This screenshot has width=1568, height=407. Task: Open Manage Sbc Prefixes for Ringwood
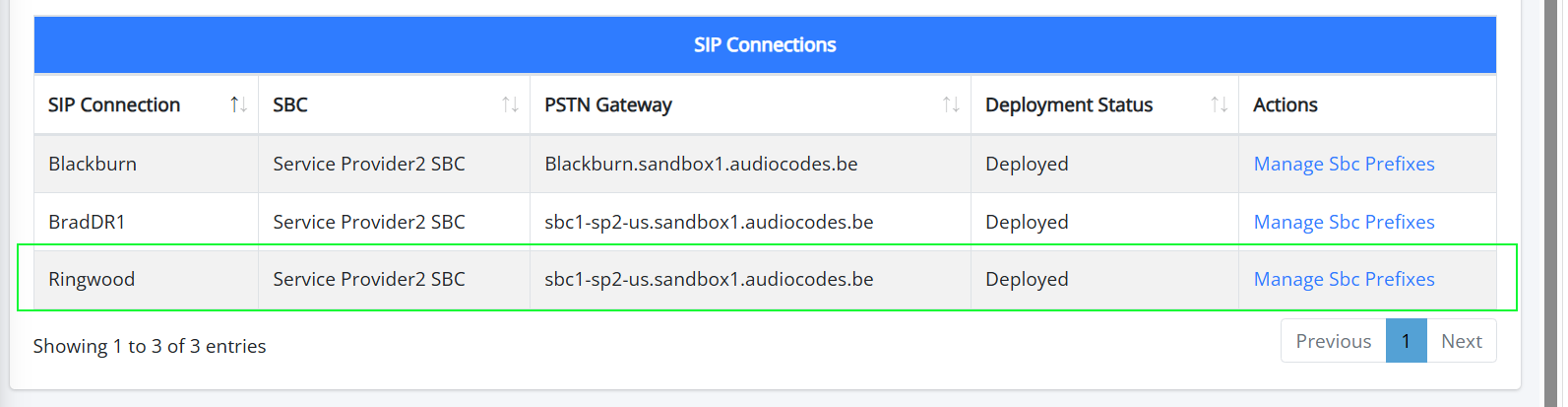pos(1344,279)
